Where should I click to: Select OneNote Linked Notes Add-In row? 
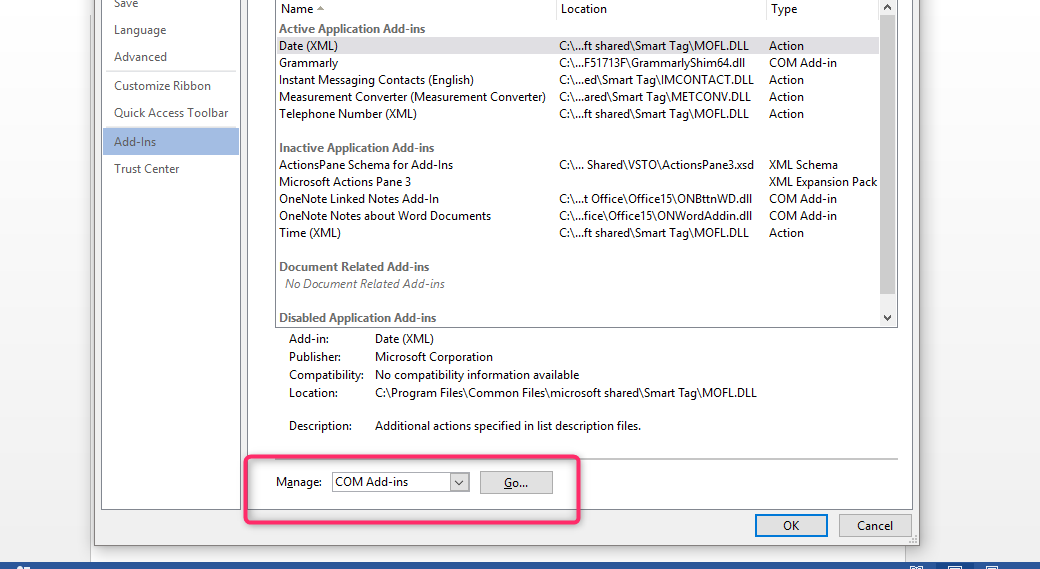pos(577,199)
